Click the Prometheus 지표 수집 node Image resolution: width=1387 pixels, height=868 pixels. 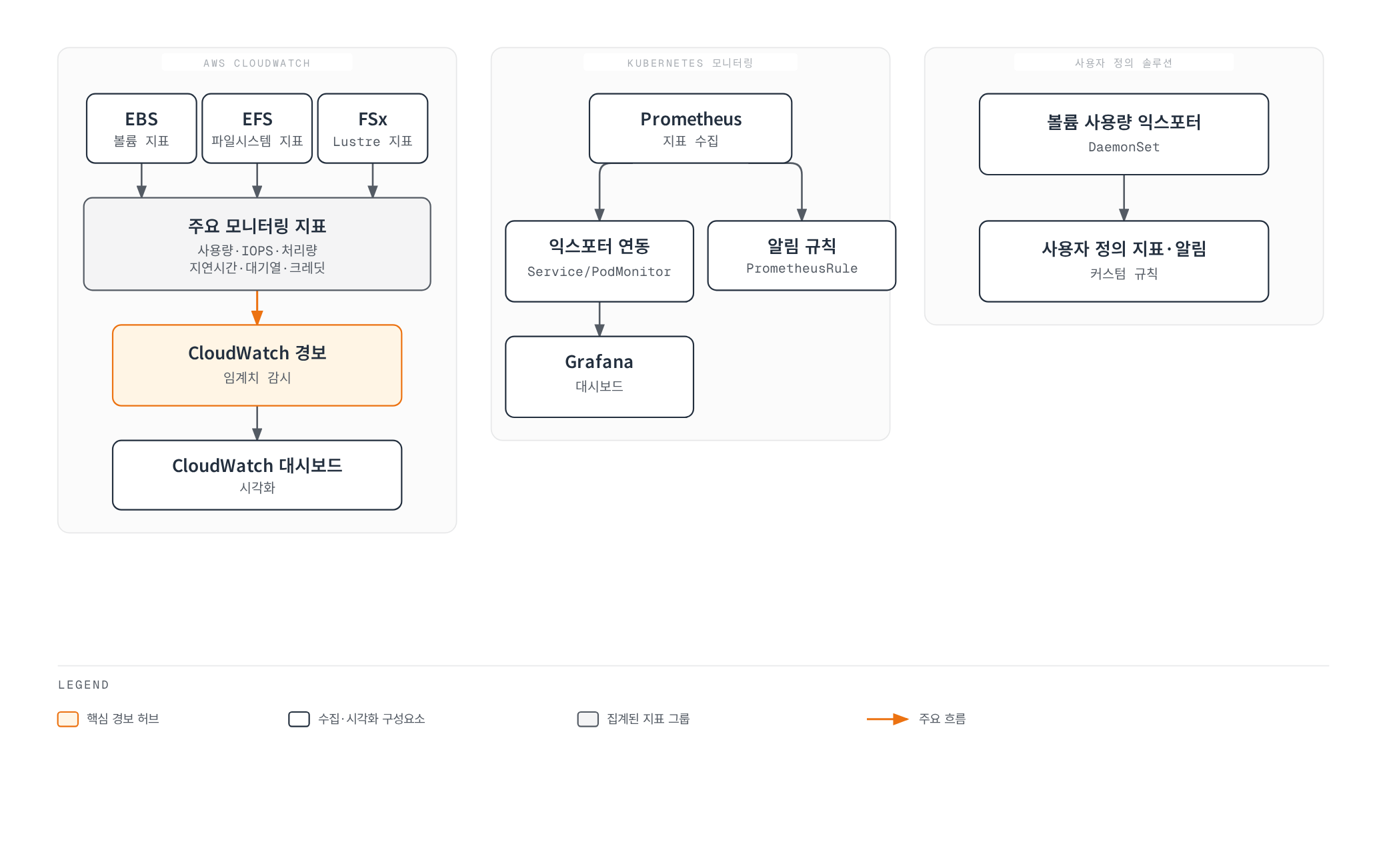691,128
